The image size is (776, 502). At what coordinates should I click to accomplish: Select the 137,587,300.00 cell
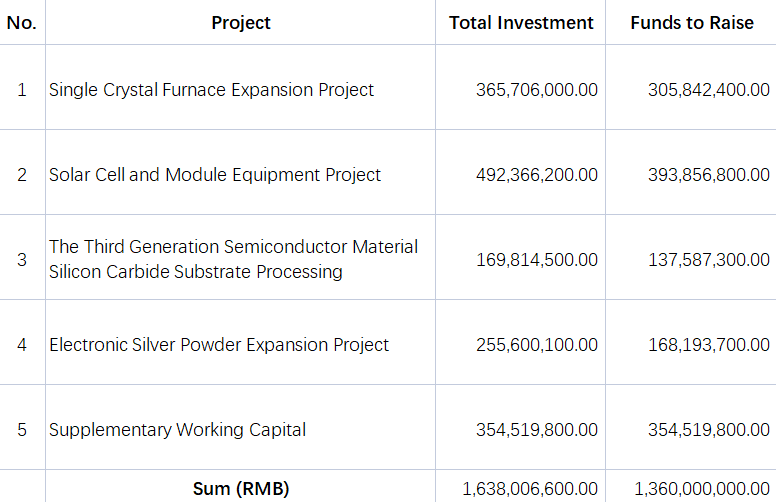pyautogui.click(x=691, y=257)
